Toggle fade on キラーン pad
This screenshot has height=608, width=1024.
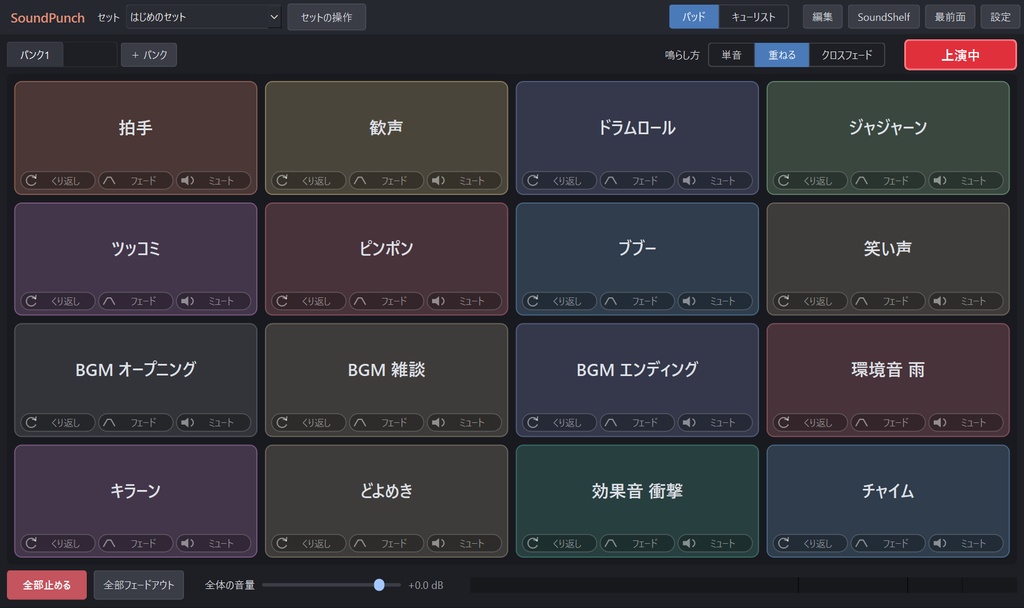(135, 543)
